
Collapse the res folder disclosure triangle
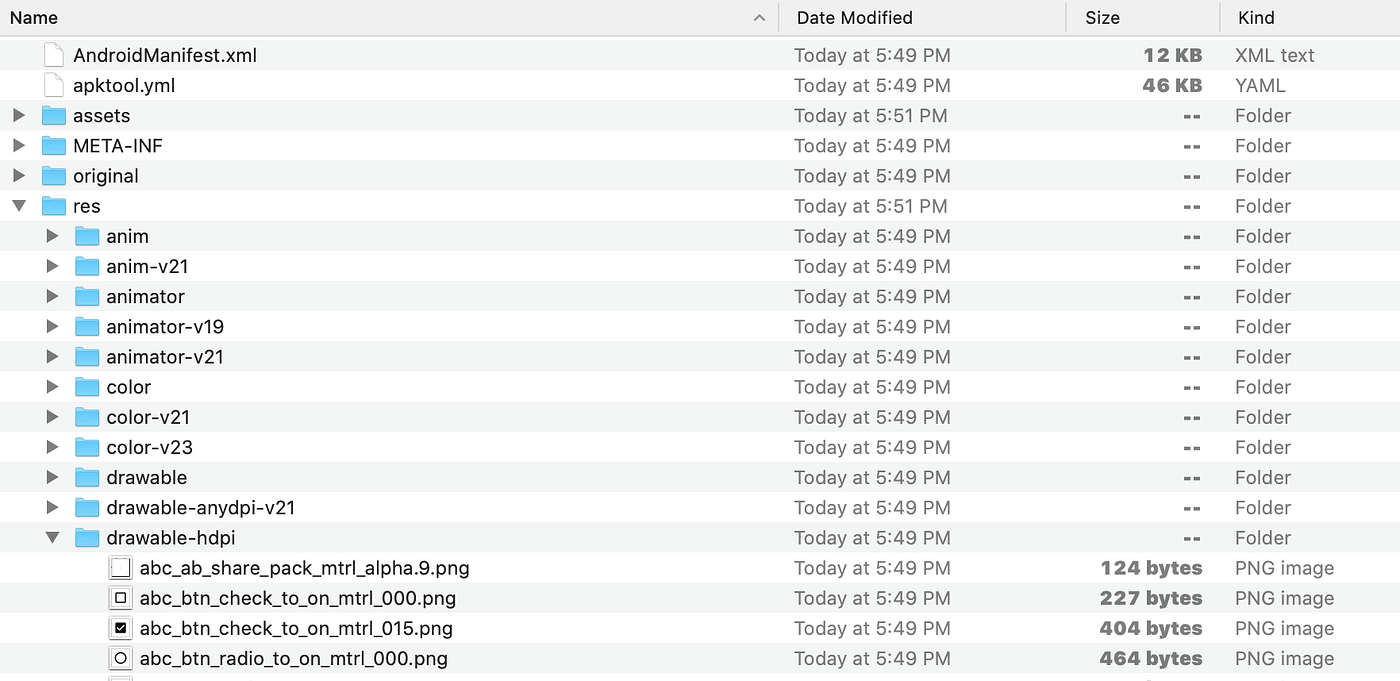click(x=19, y=206)
